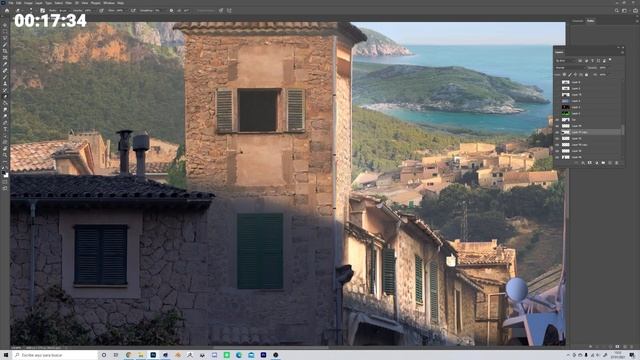Open the Window menu
Image resolution: width=640 pixels, height=360 pixels.
click(109, 3)
